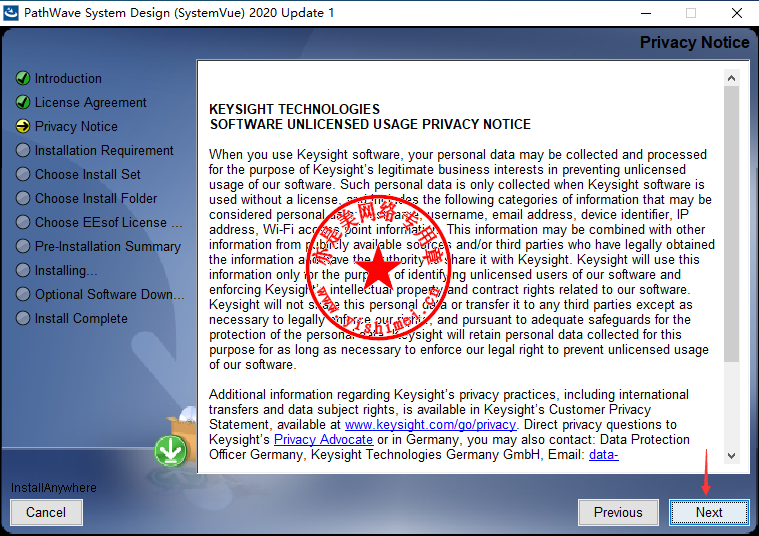The width and height of the screenshot is (759, 536).
Task: Select the Installing... step label
Action: coord(66,271)
